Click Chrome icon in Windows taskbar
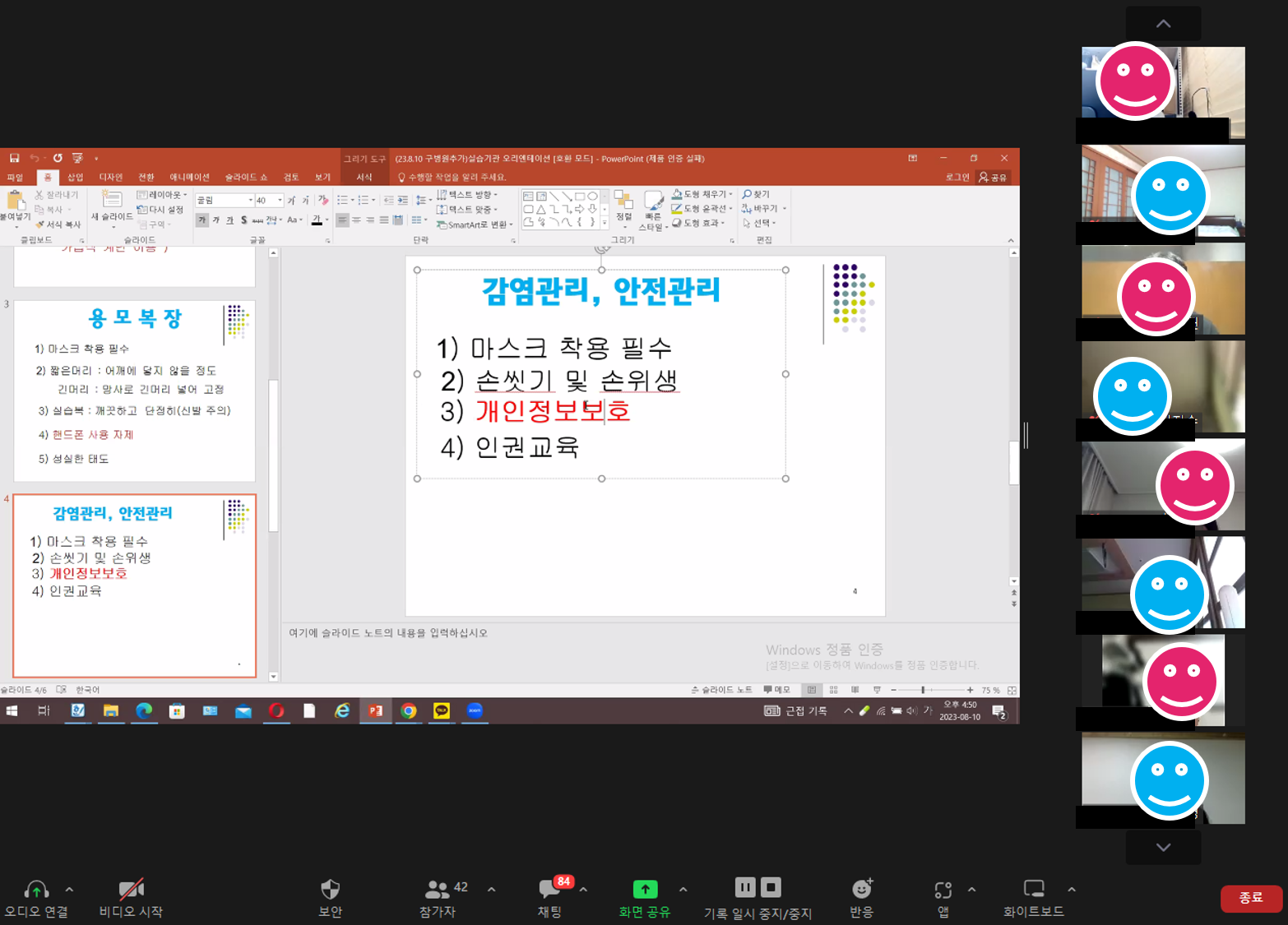This screenshot has height=925, width=1288. (409, 710)
